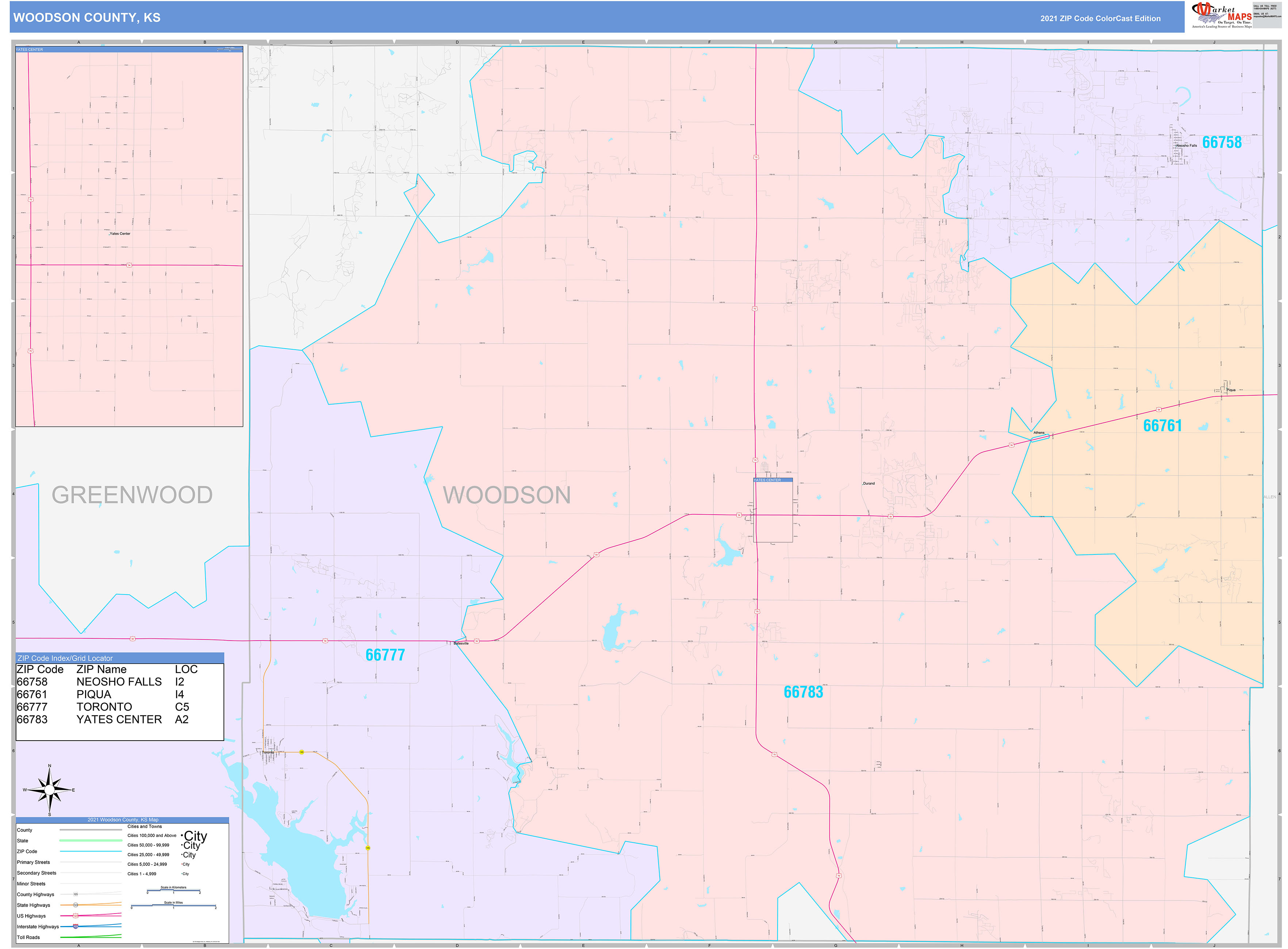The width and height of the screenshot is (1288, 949).
Task: Toggle the ZIP Code line legend entry
Action: (x=90, y=851)
